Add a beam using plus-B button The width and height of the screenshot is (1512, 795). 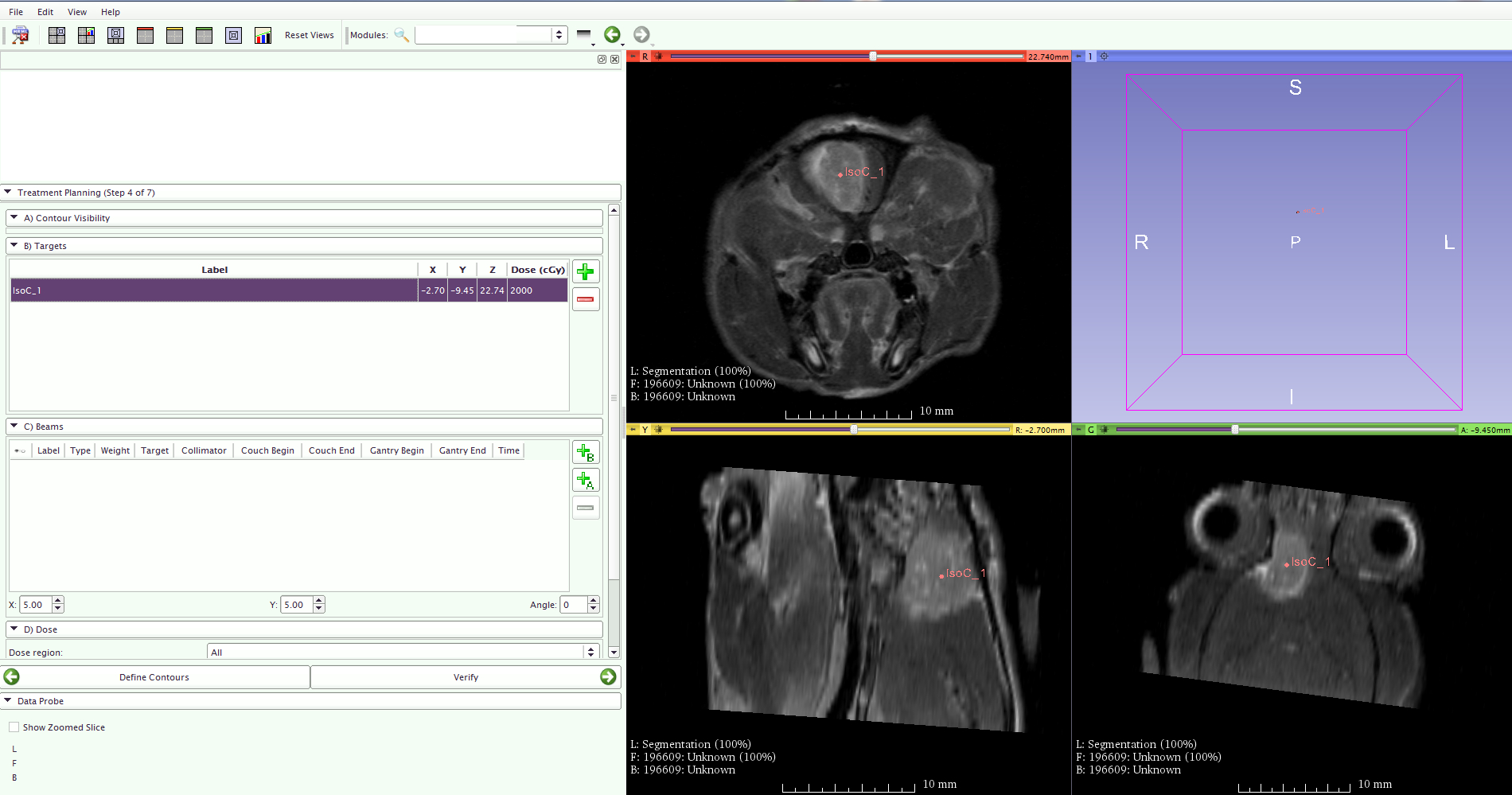pos(586,453)
